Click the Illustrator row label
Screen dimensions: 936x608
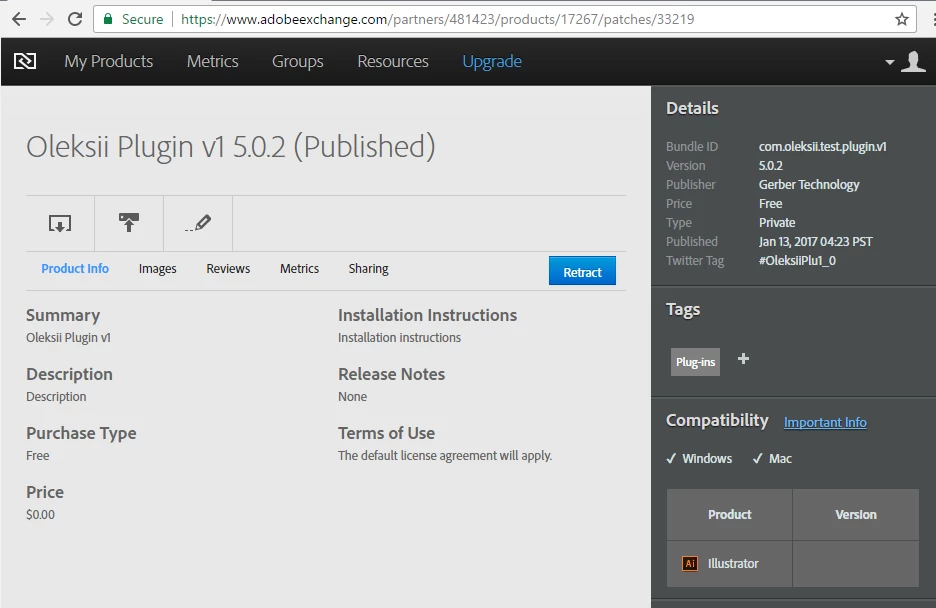[x=733, y=563]
